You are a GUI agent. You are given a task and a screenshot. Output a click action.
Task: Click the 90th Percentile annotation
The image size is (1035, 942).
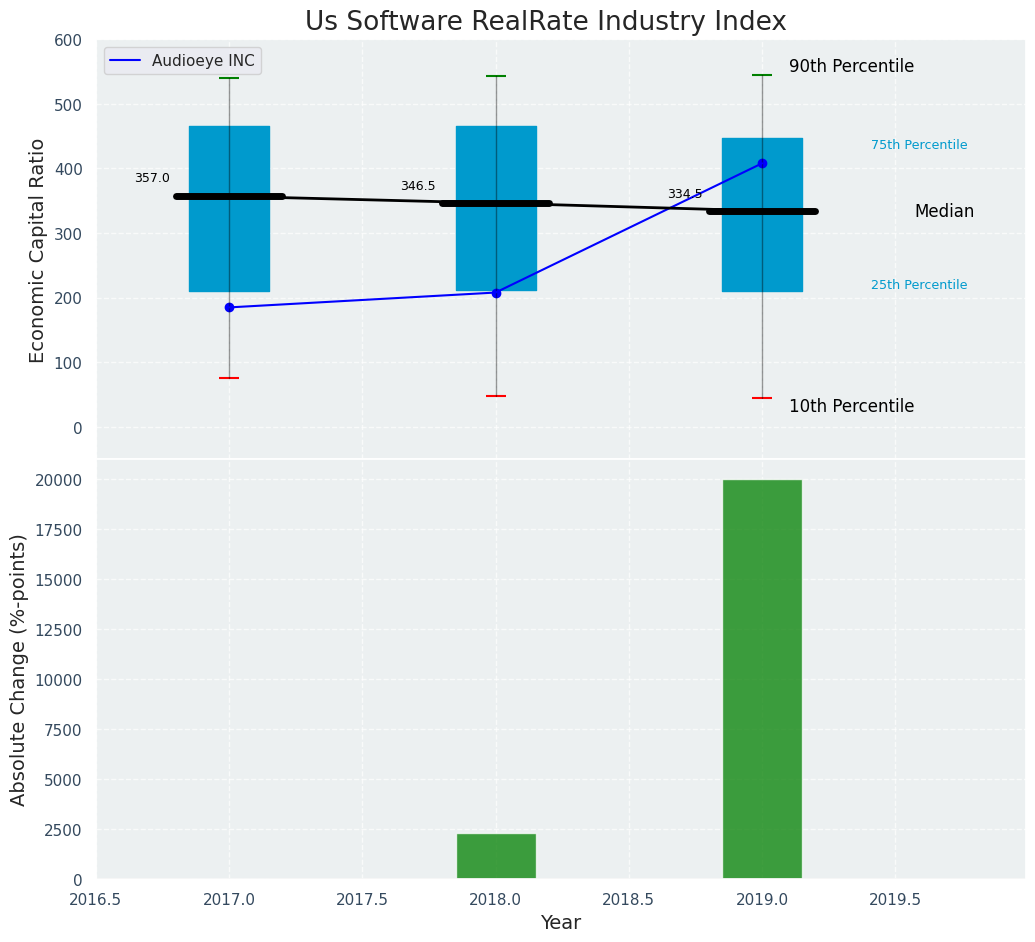pos(851,67)
